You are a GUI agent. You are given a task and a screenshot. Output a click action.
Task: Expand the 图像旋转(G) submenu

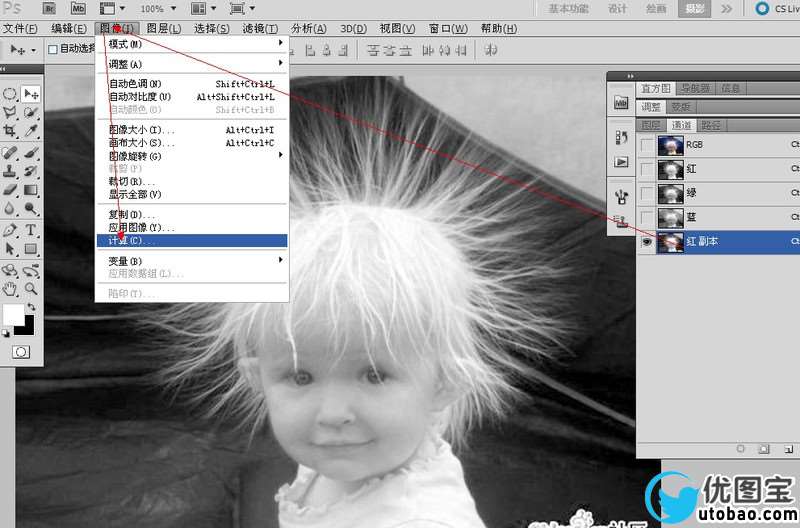[x=192, y=156]
